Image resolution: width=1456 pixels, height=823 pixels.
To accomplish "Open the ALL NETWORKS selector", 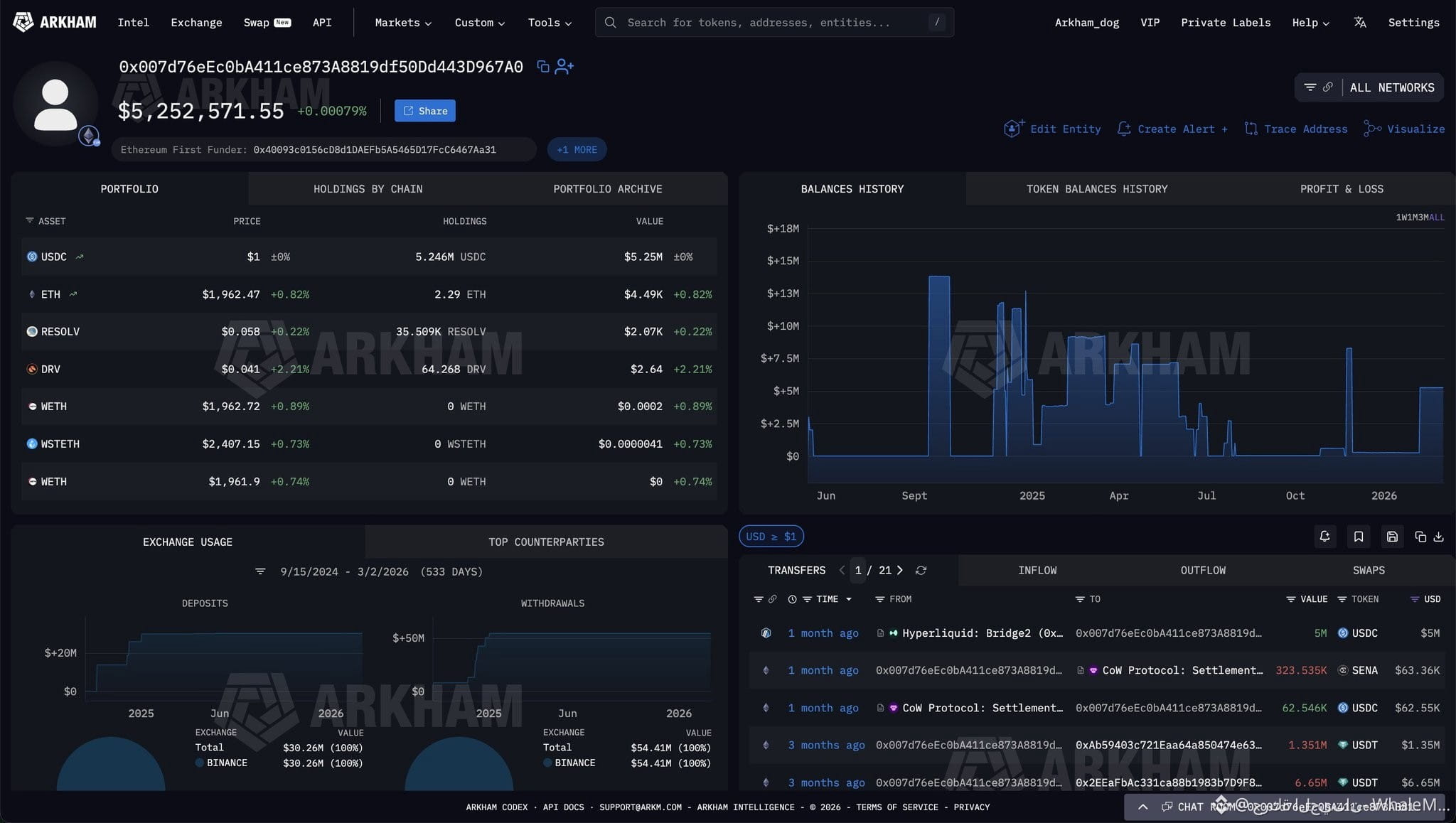I will click(x=1369, y=87).
